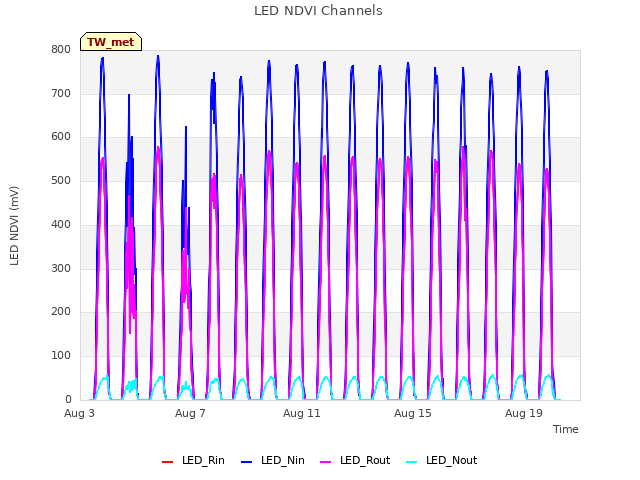Click the y-axis title LED NDVI (mV)
The height and width of the screenshot is (480, 640).
[14, 226]
